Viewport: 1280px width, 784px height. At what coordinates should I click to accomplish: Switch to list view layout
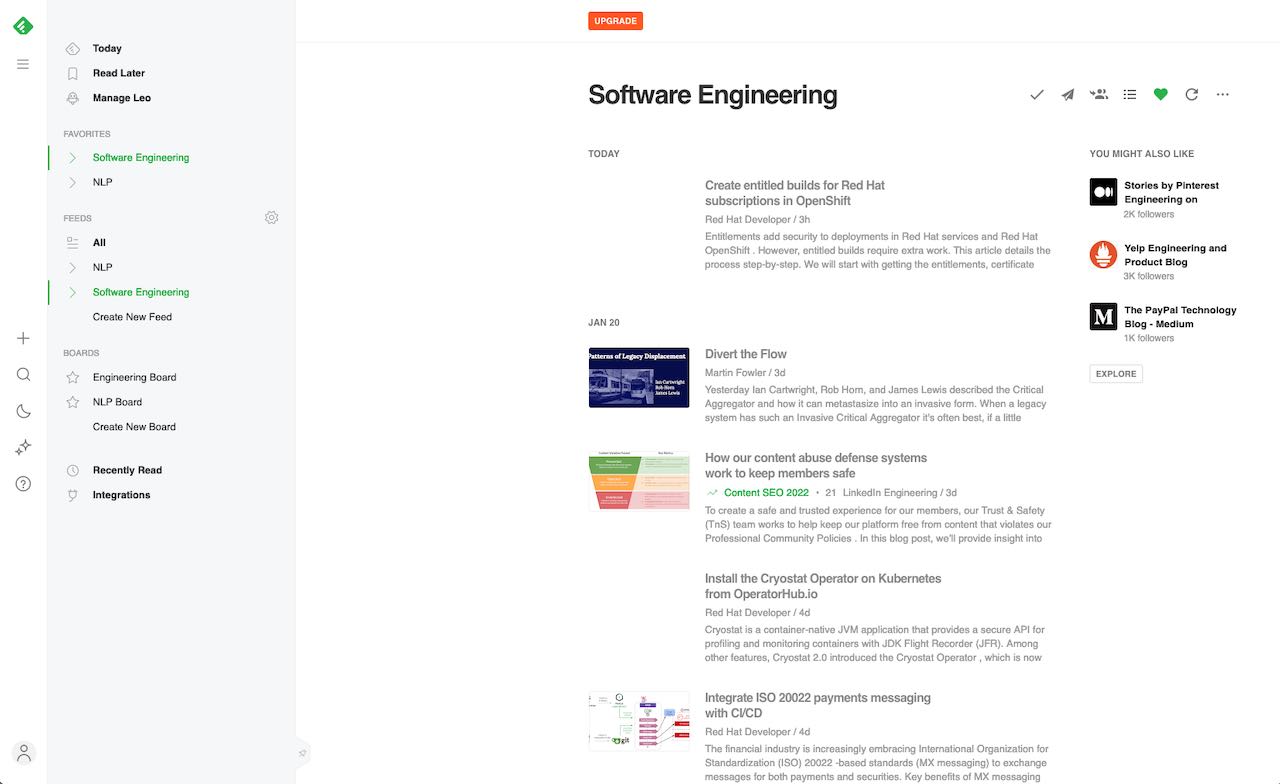point(1129,94)
